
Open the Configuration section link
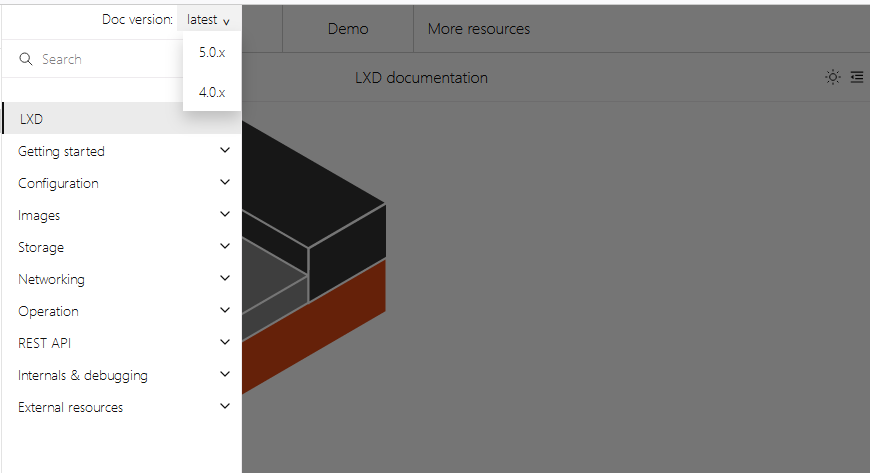pyautogui.click(x=58, y=183)
